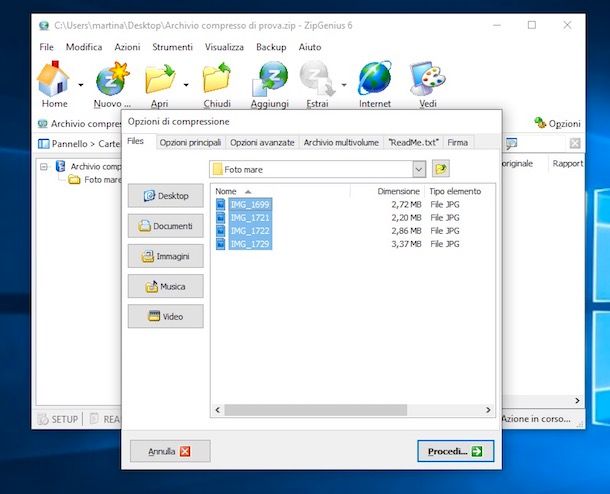This screenshot has height=494, width=610.
Task: Click the comment icon in panel bar
Action: pos(511,143)
